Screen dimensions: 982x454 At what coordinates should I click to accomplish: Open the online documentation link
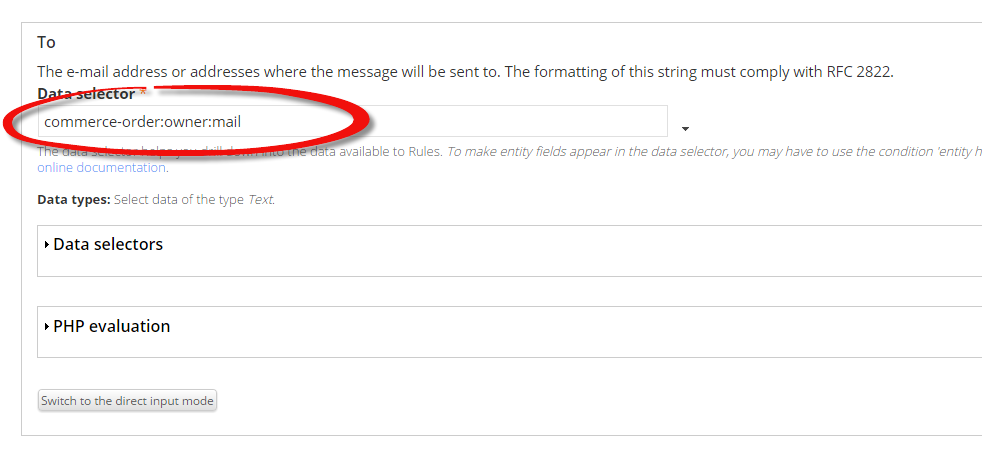point(101,168)
